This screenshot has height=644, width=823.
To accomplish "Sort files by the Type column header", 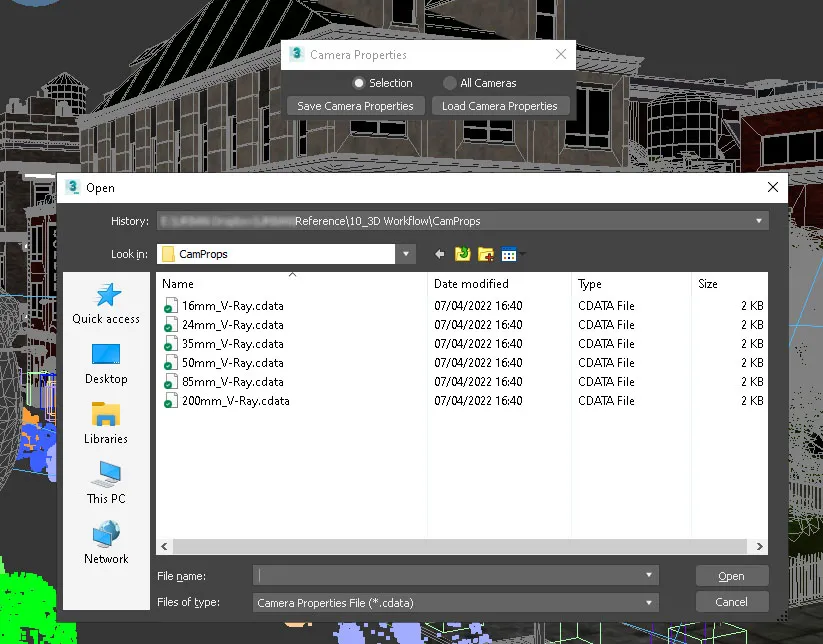I will tap(631, 284).
